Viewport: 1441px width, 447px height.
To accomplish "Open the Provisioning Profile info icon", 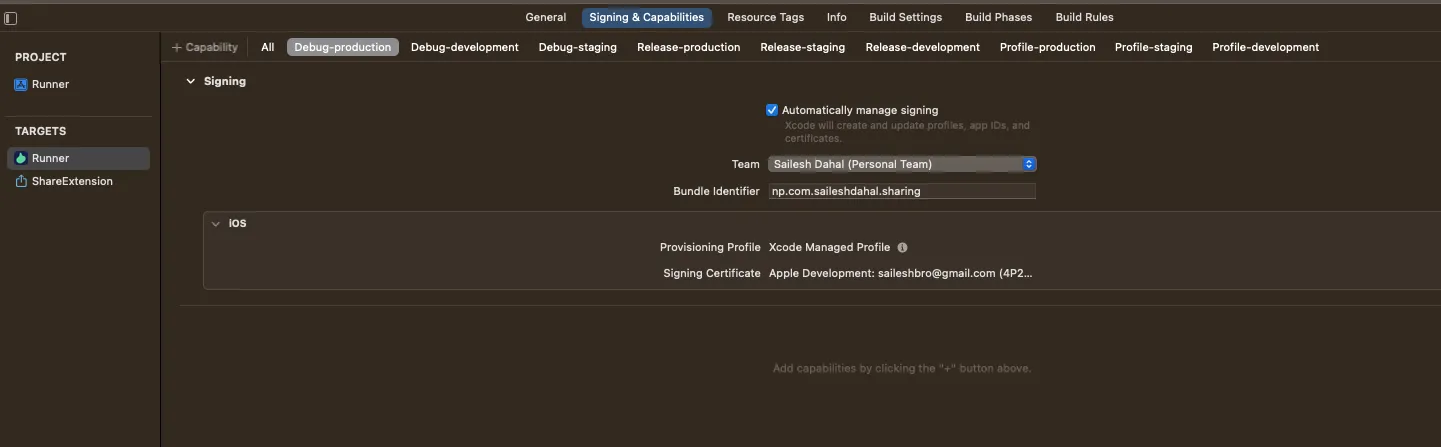I will pos(902,247).
